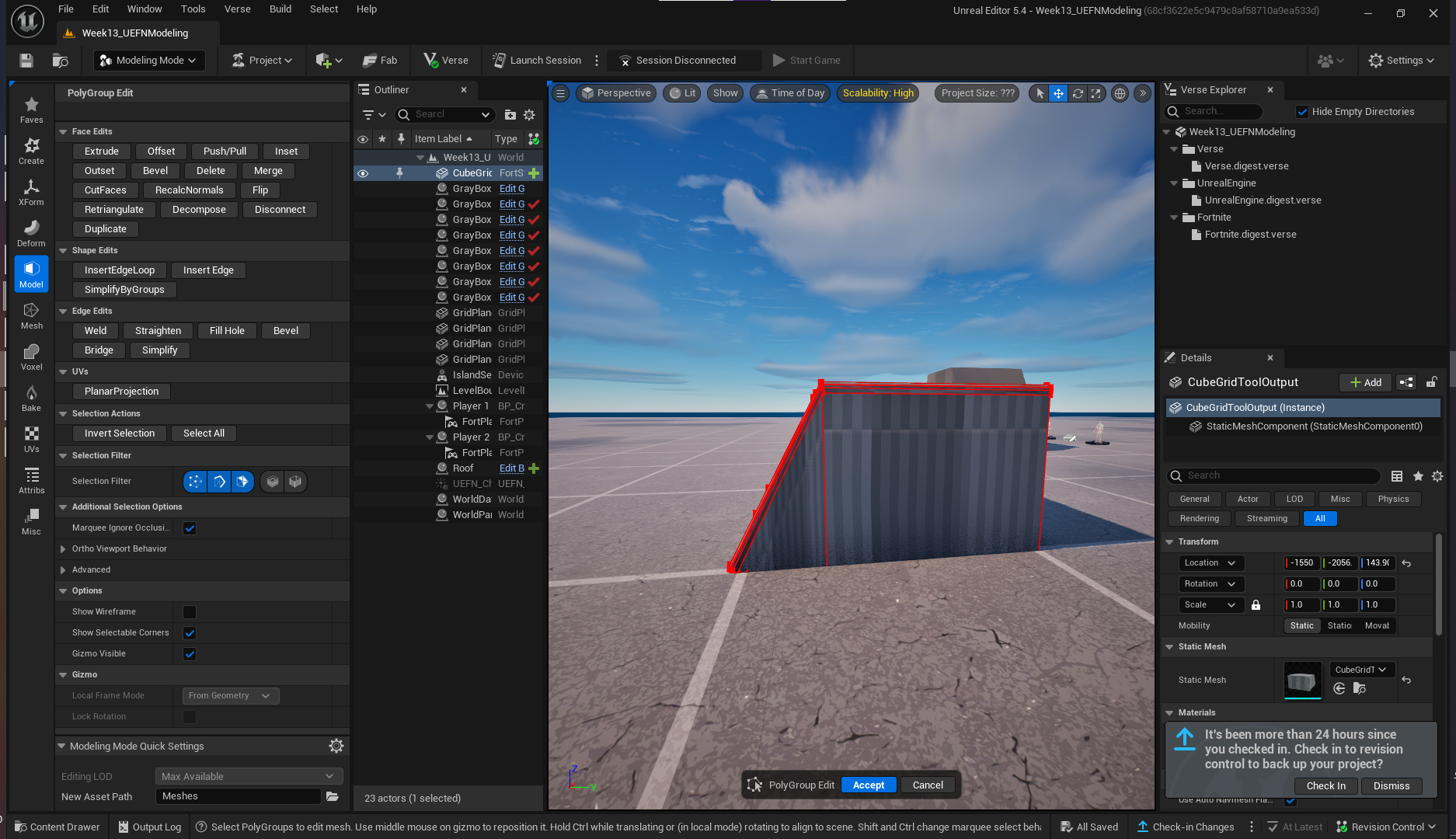
Task: Open Details property matrix grid icon
Action: tap(1397, 476)
